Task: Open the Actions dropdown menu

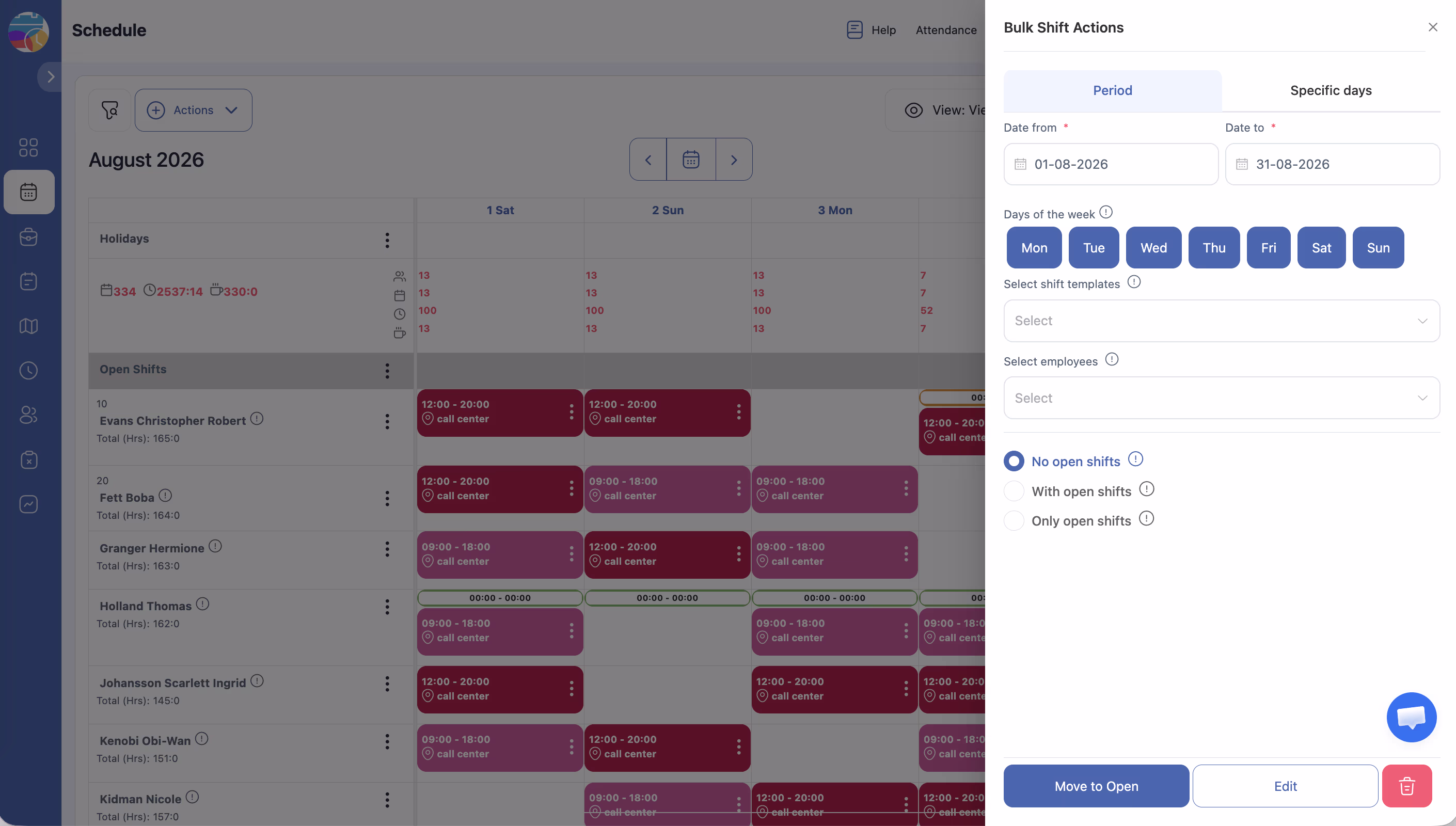Action: 193,110
